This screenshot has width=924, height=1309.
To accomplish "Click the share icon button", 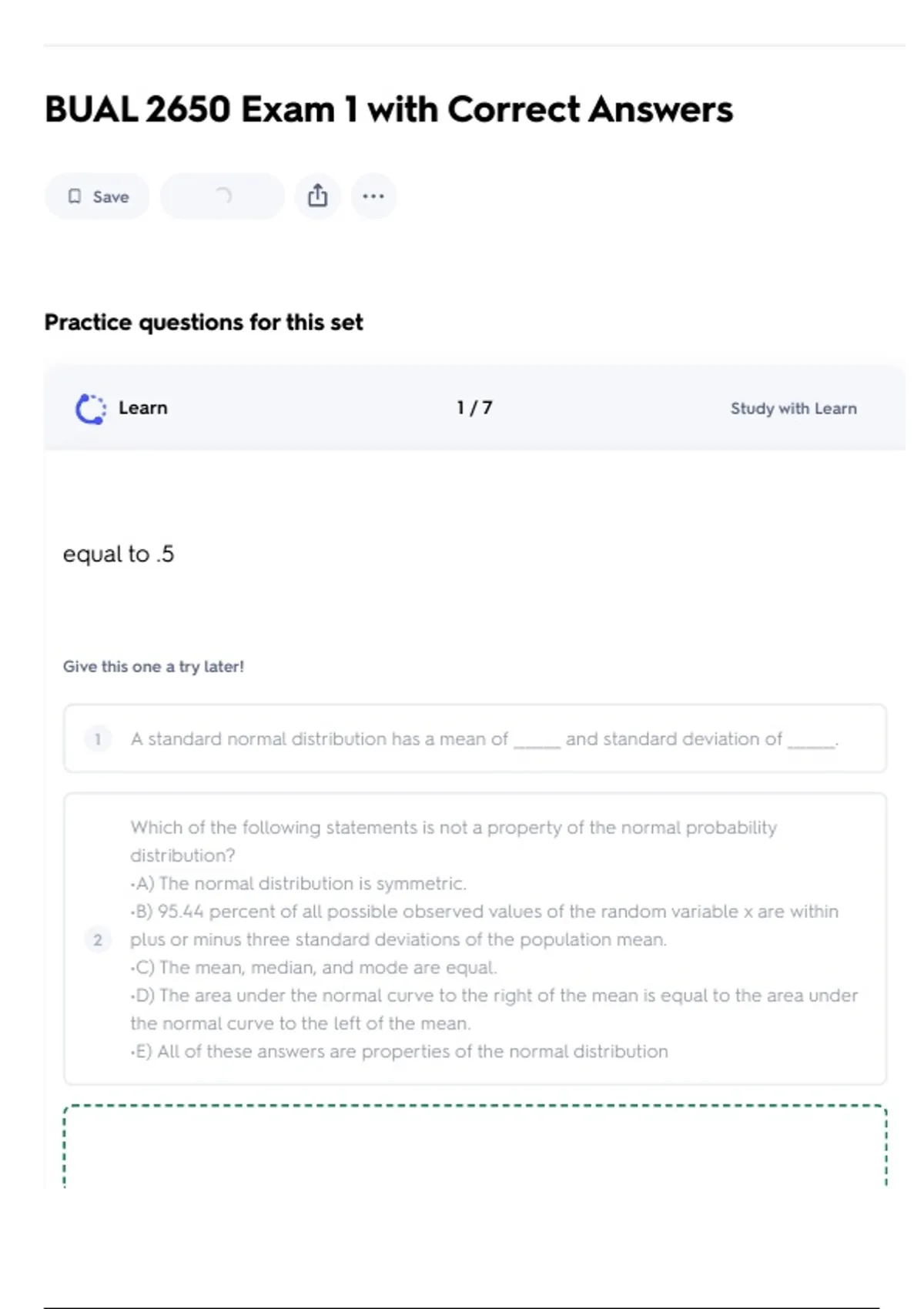I will [x=317, y=196].
